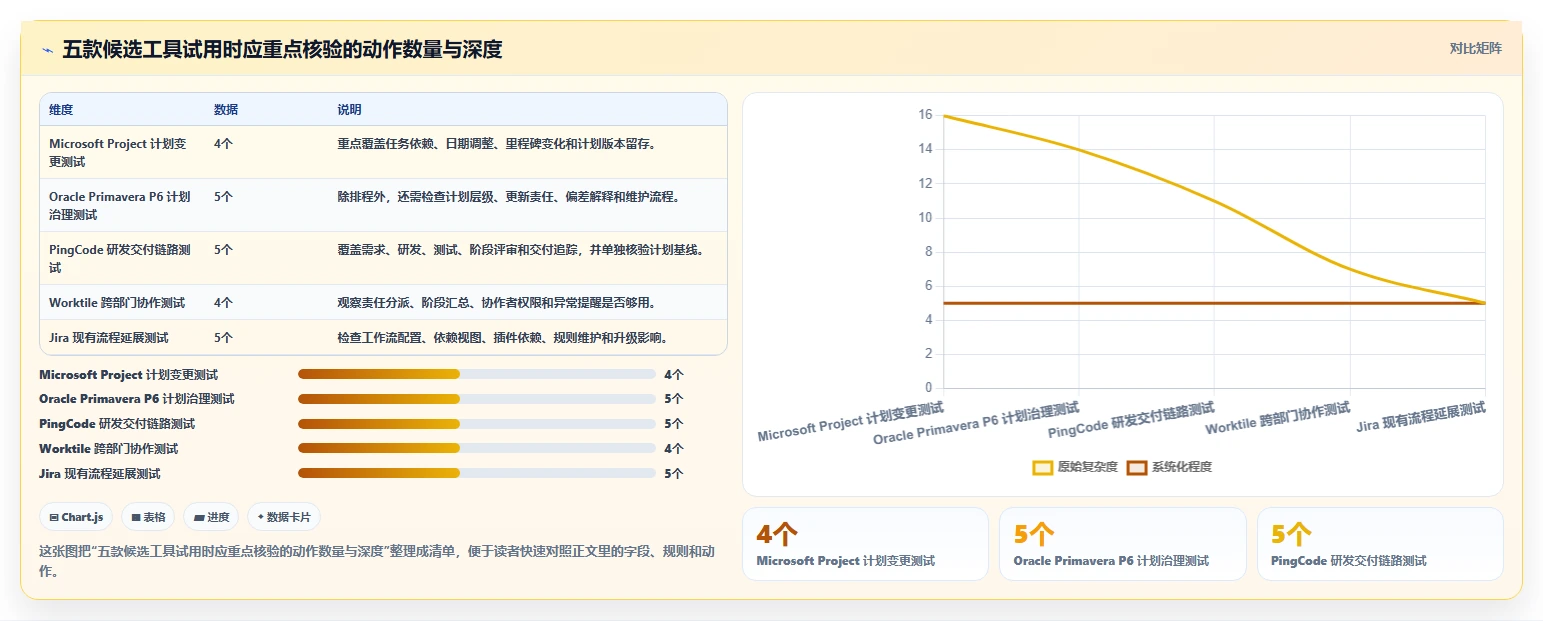This screenshot has height=621, width=1543.
Task: Click the title icon beside 五款候选工具试用
Action: pos(47,49)
